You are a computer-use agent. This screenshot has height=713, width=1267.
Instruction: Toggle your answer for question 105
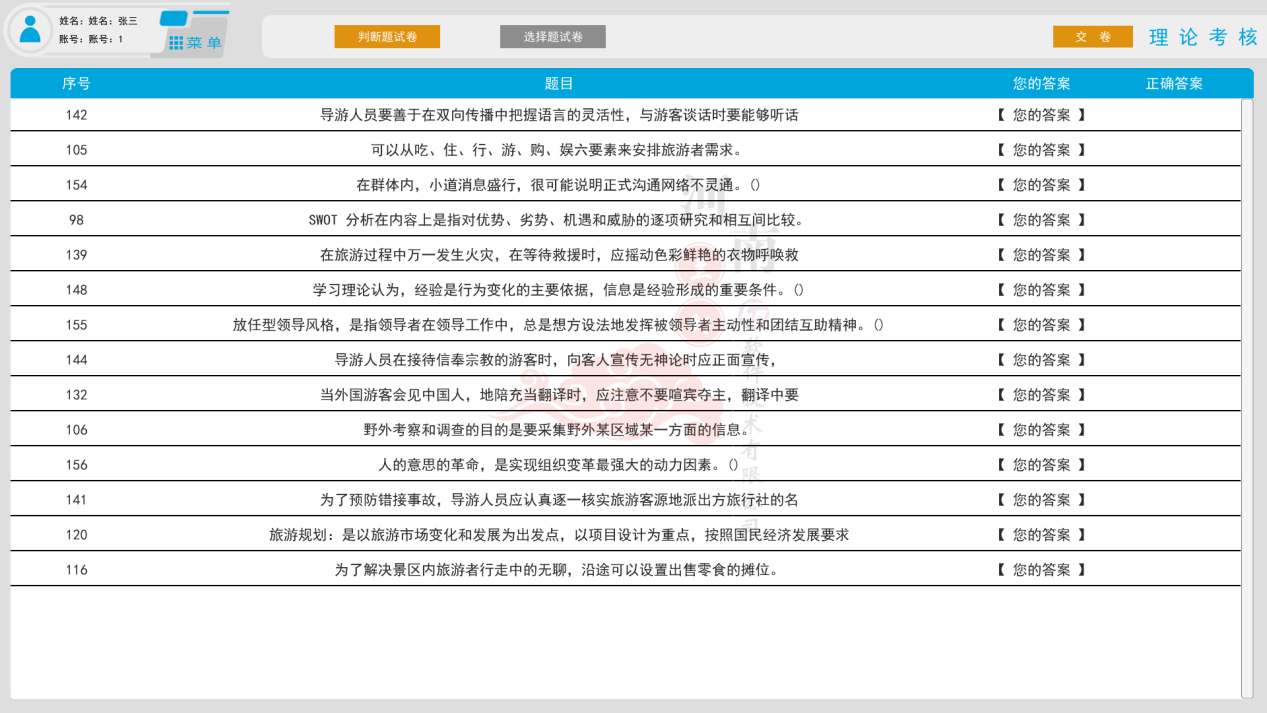(1041, 150)
